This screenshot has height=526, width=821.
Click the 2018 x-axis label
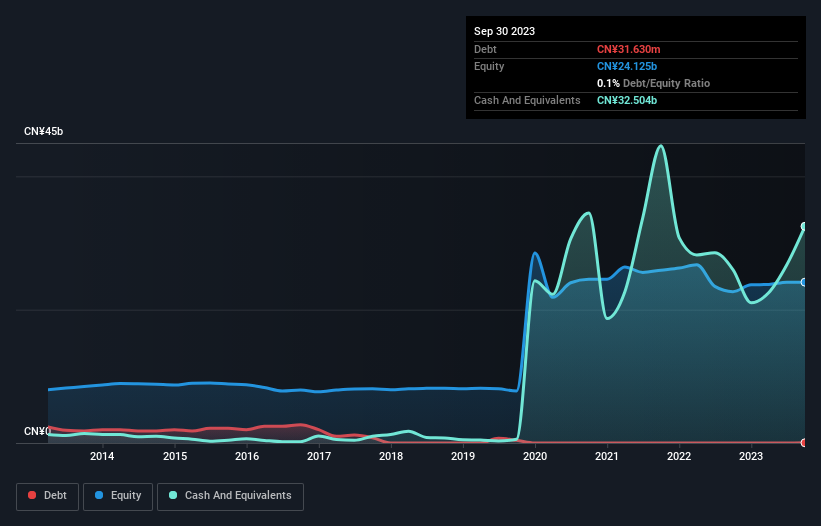[391, 456]
